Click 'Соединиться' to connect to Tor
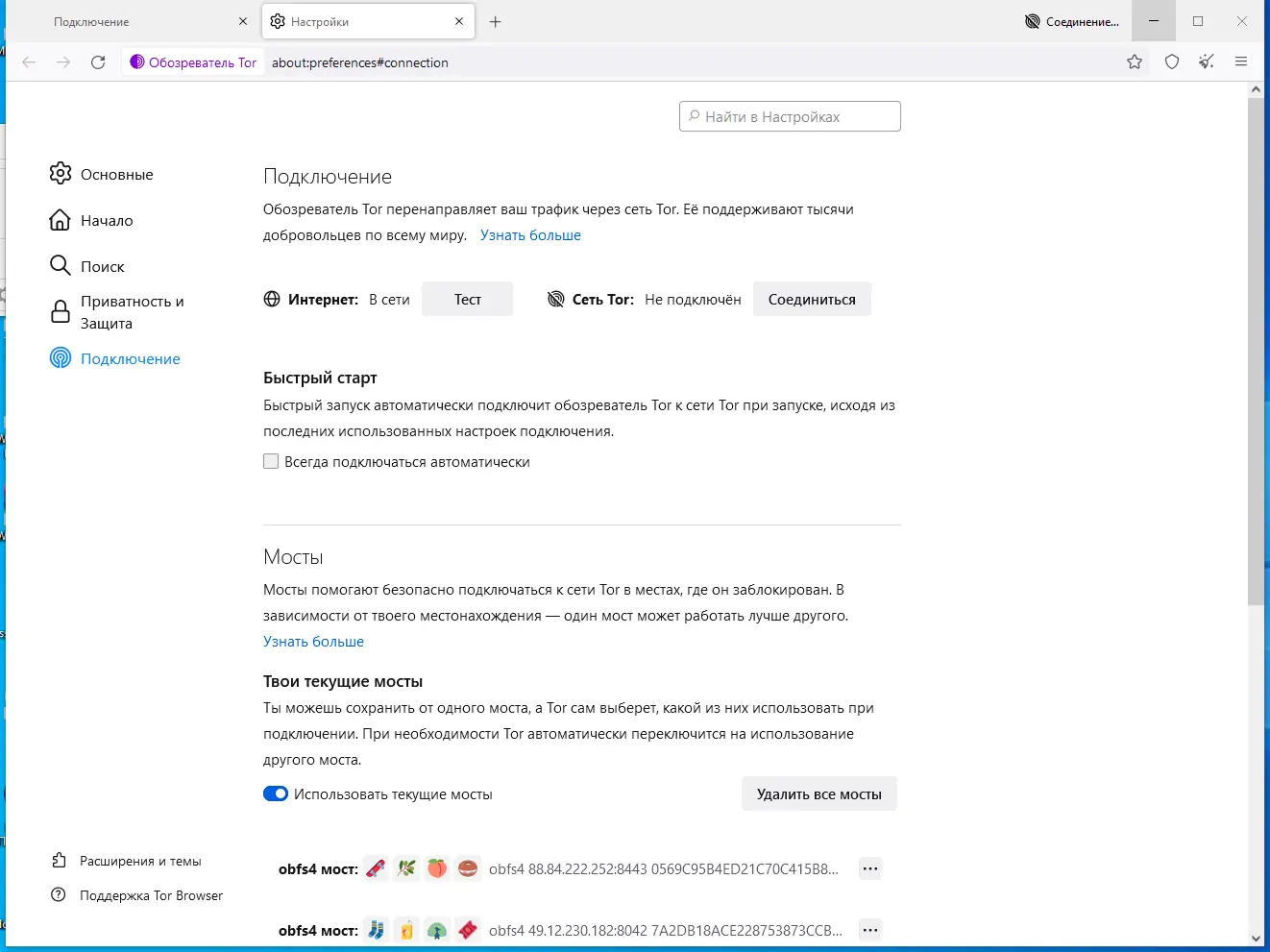Viewport: 1270px width, 952px height. (812, 300)
